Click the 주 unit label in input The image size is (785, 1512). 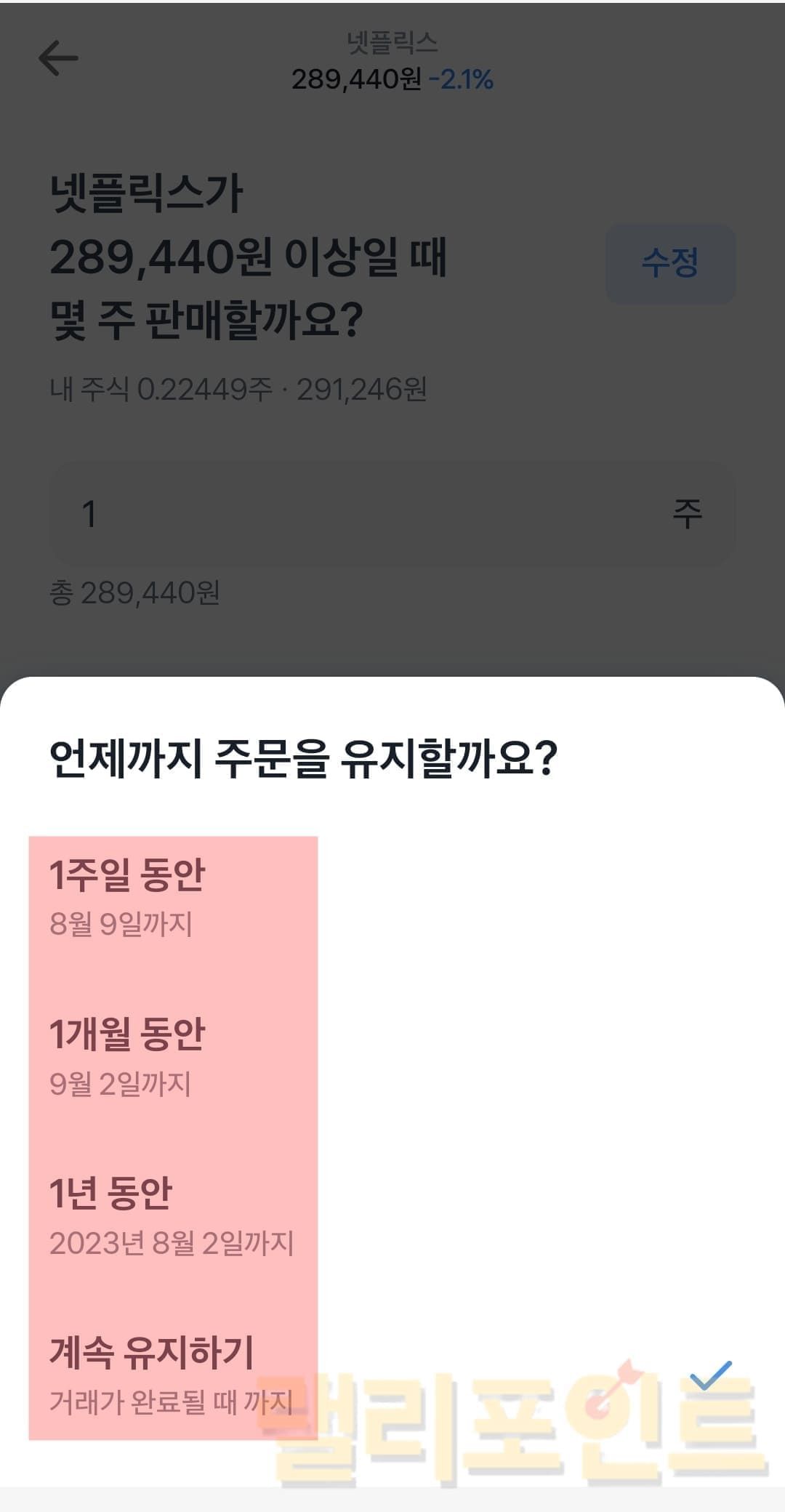click(x=687, y=514)
